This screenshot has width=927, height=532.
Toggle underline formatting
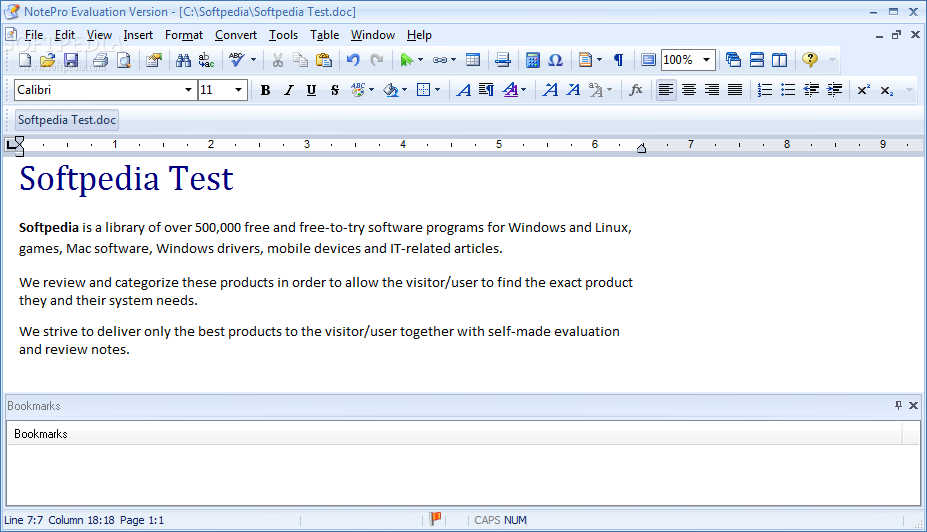312,90
